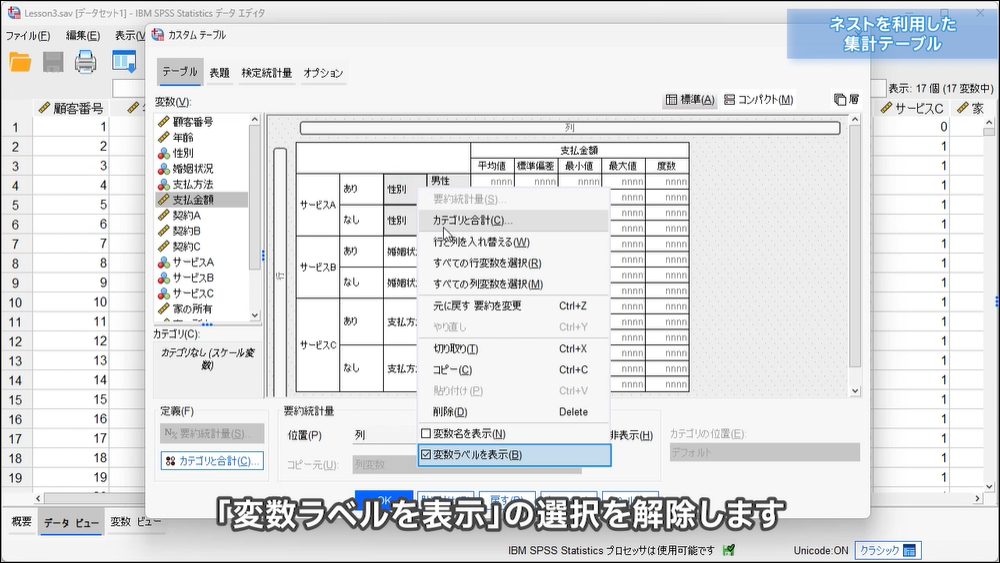Click the open folder icon in main toolbar
The image size is (1000, 563).
[x=20, y=62]
